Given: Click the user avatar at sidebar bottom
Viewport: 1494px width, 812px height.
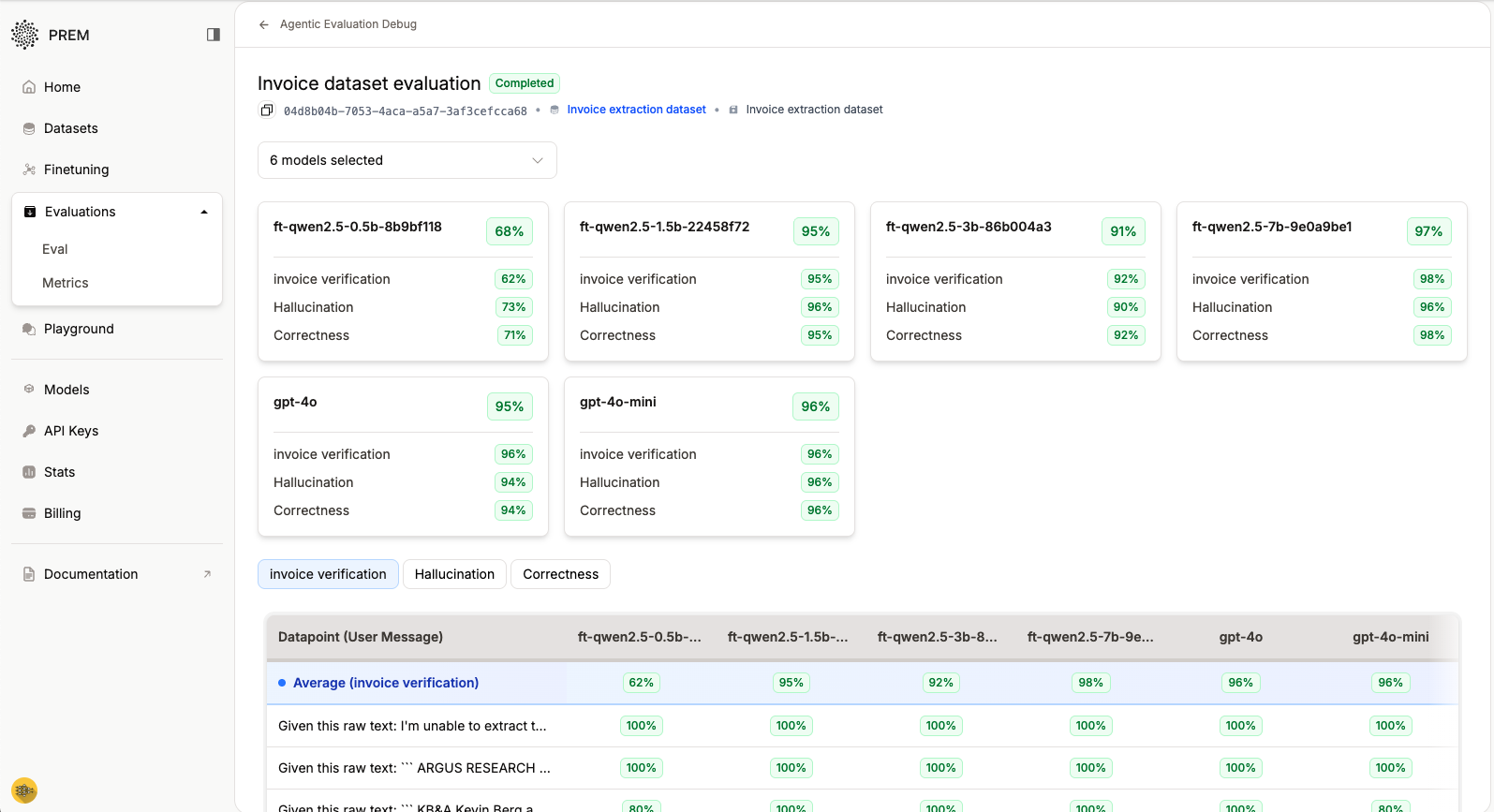Looking at the screenshot, I should click(24, 790).
